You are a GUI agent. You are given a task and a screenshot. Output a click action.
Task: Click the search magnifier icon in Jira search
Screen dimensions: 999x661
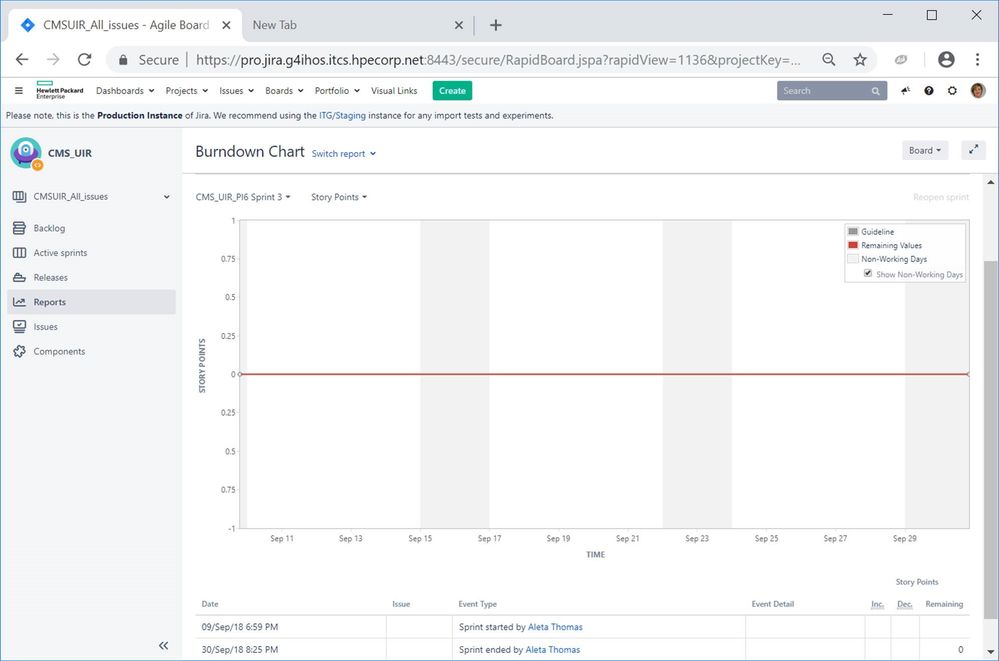click(x=875, y=91)
